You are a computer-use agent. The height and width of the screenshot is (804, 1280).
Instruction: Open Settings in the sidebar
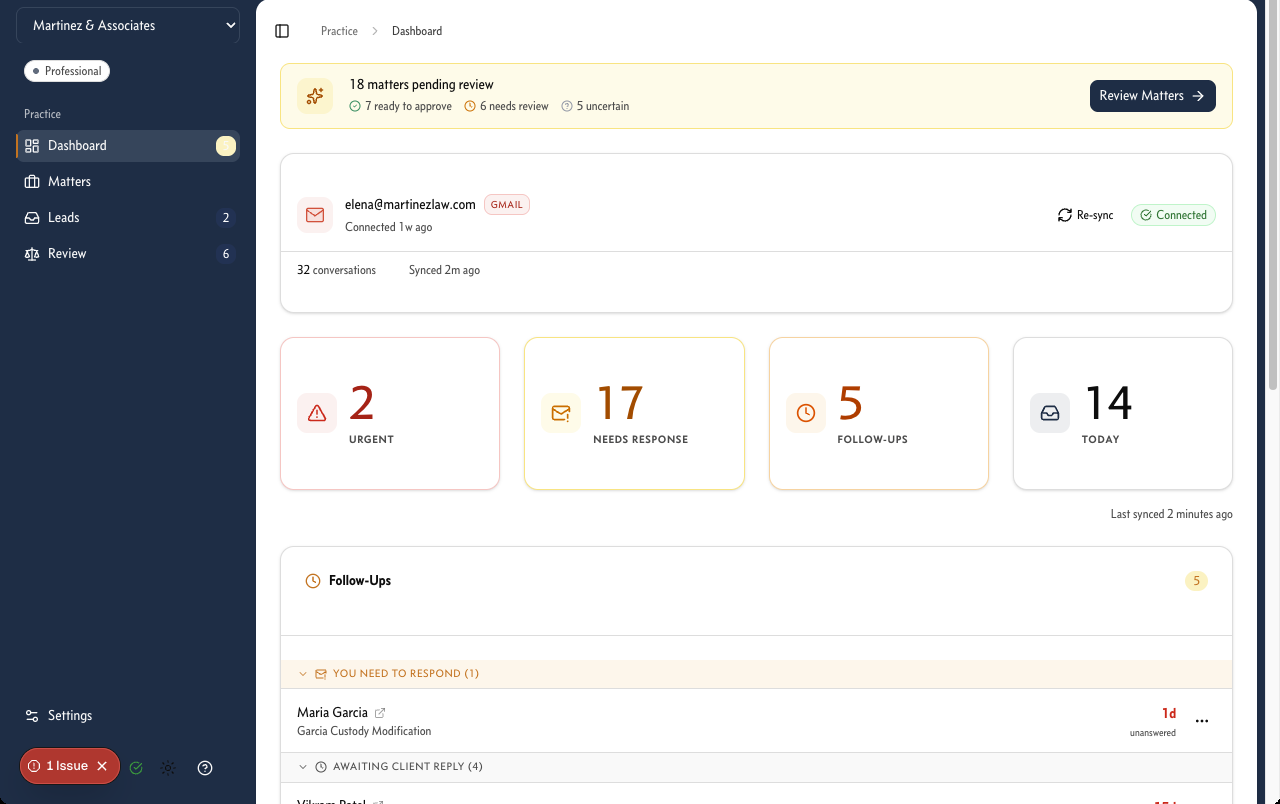coord(128,715)
